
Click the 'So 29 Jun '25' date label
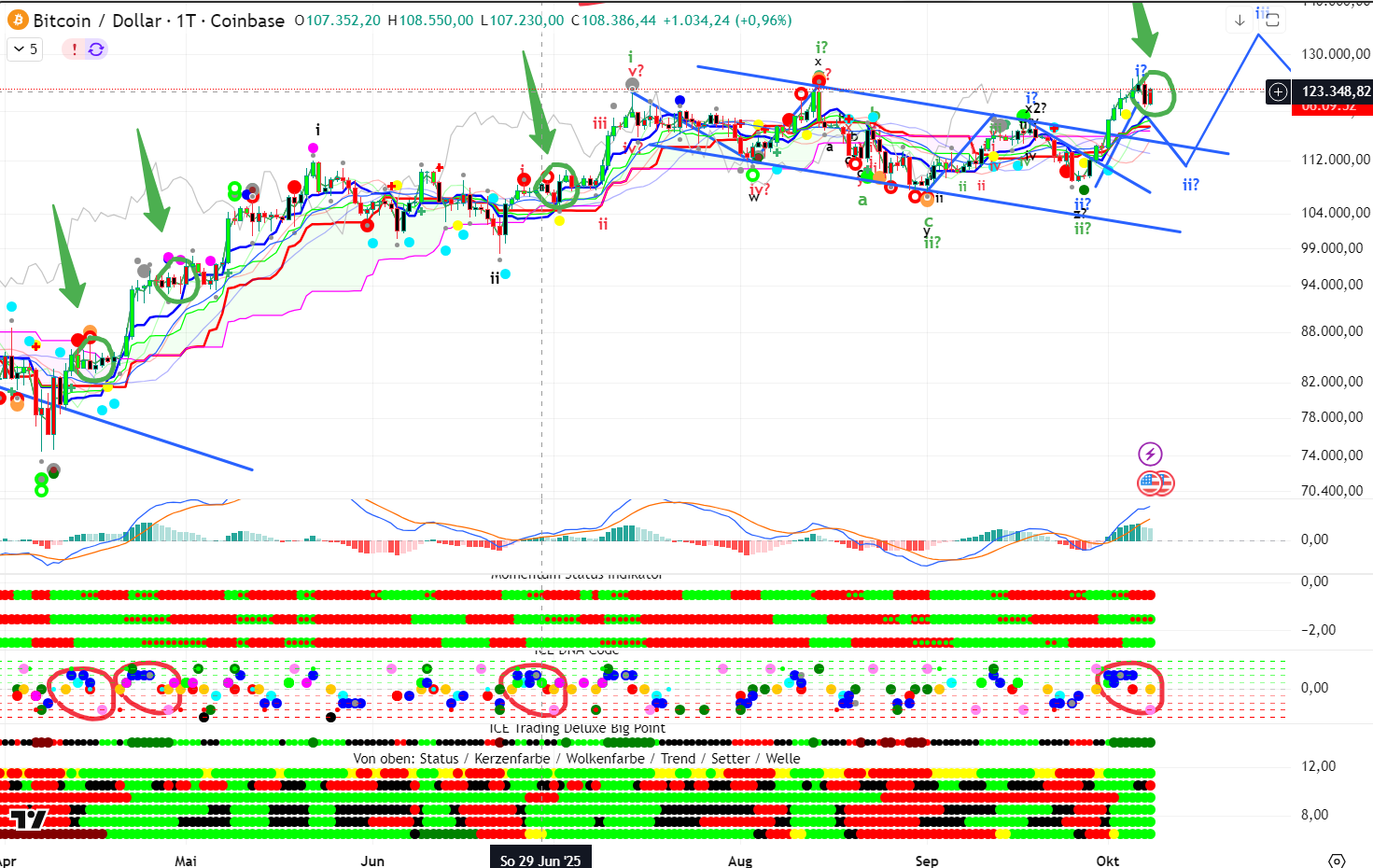pyautogui.click(x=540, y=860)
